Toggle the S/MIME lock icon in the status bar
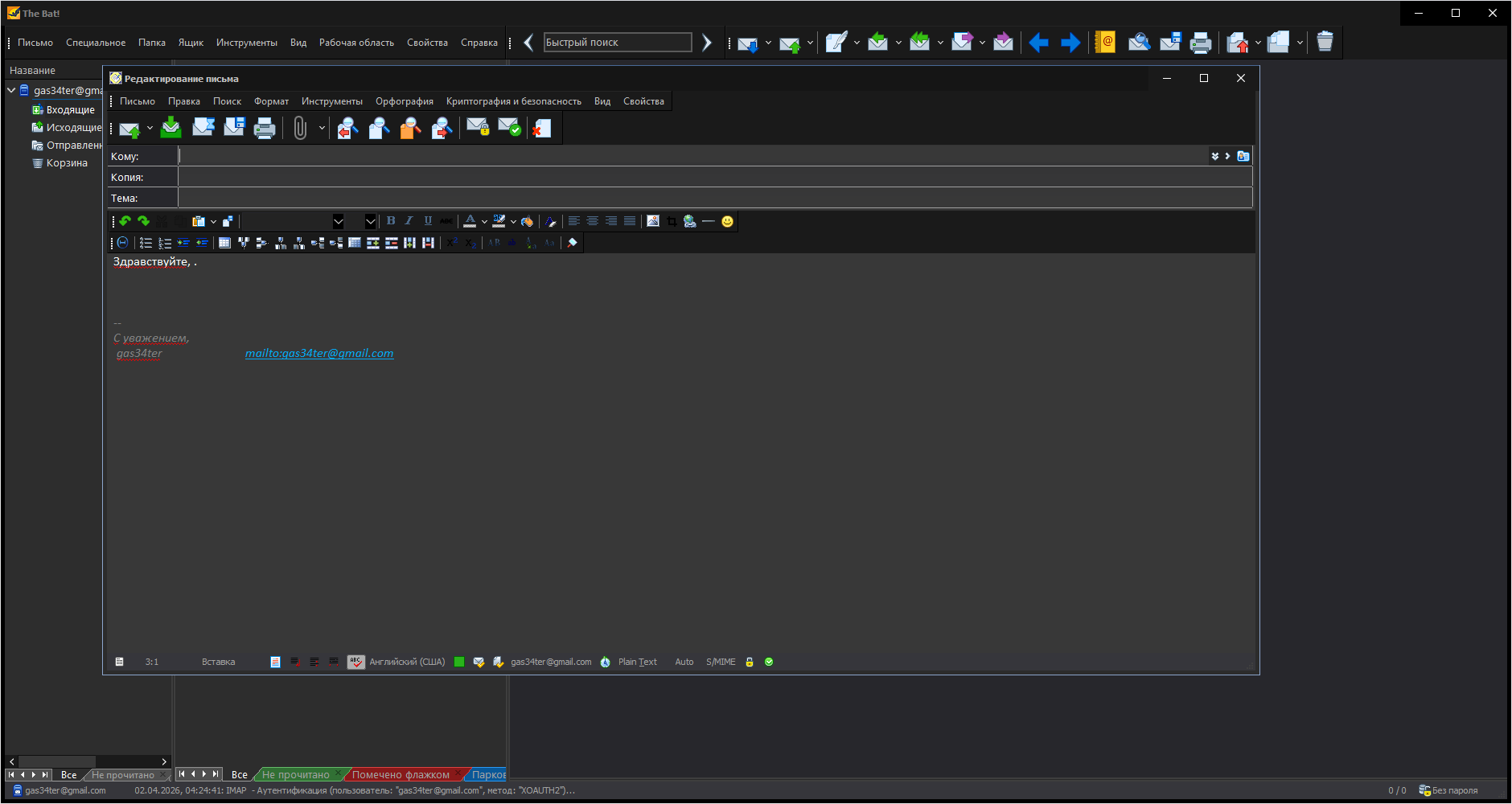The height and width of the screenshot is (804, 1512). (750, 662)
